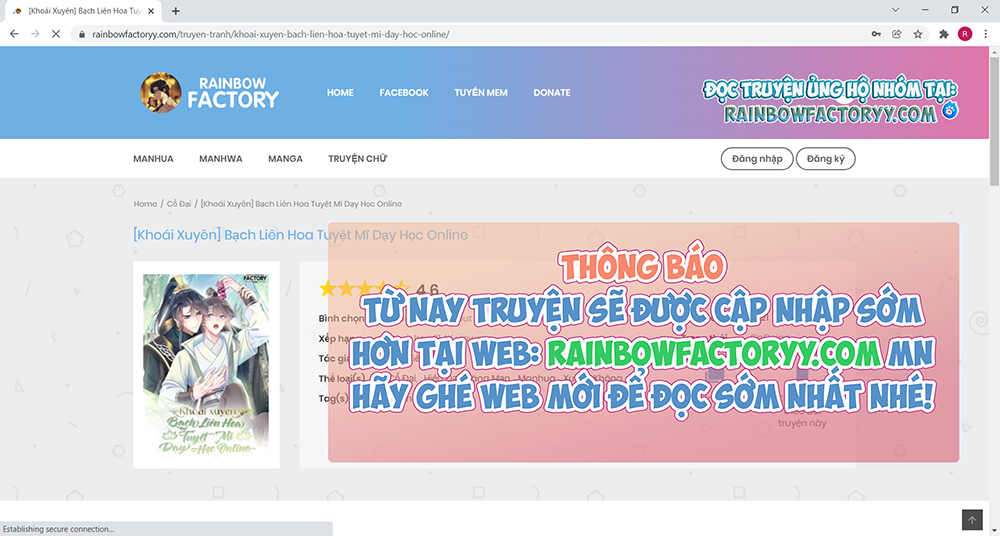Click the DONATE link
The width and height of the screenshot is (1000, 536).
tap(552, 93)
